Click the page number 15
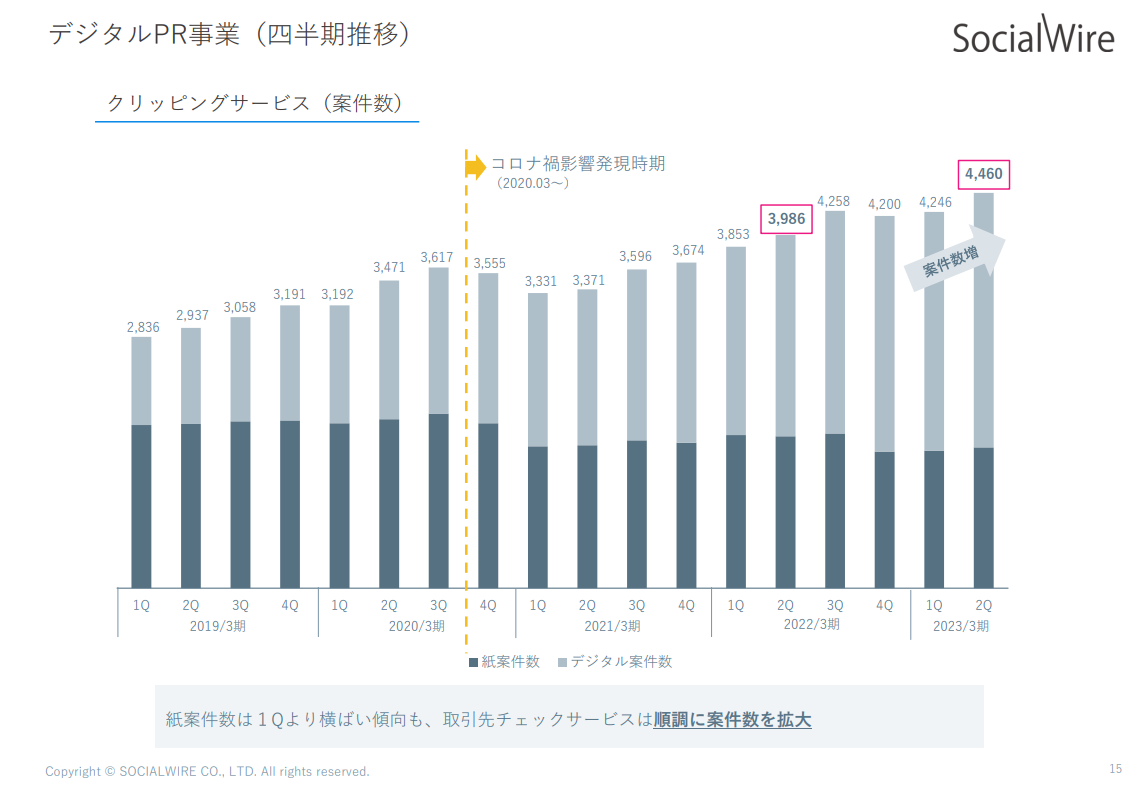This screenshot has width=1137, height=787. click(x=1115, y=769)
